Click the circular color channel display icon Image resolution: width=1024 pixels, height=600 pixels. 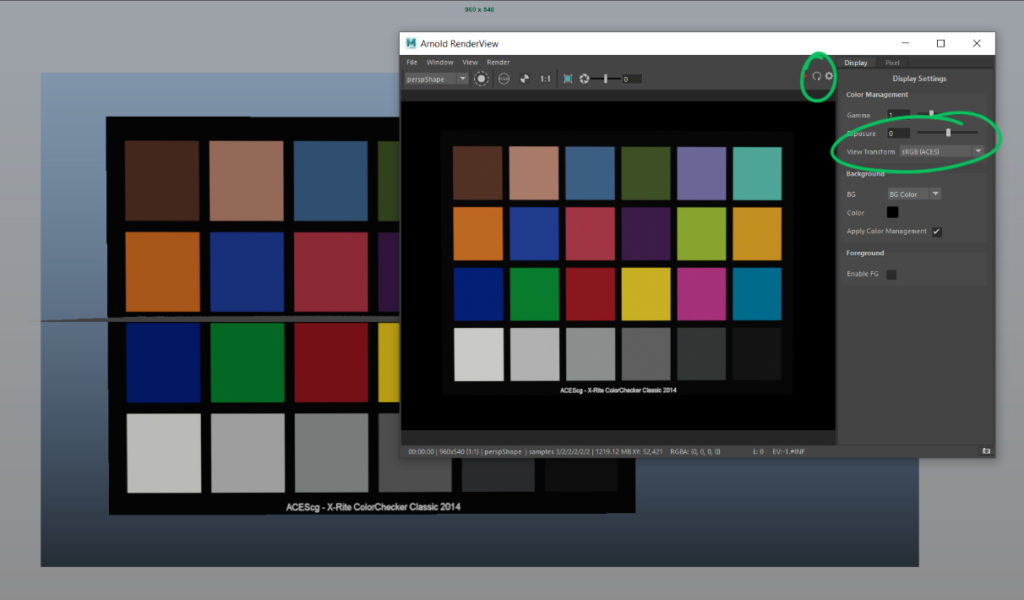click(481, 79)
